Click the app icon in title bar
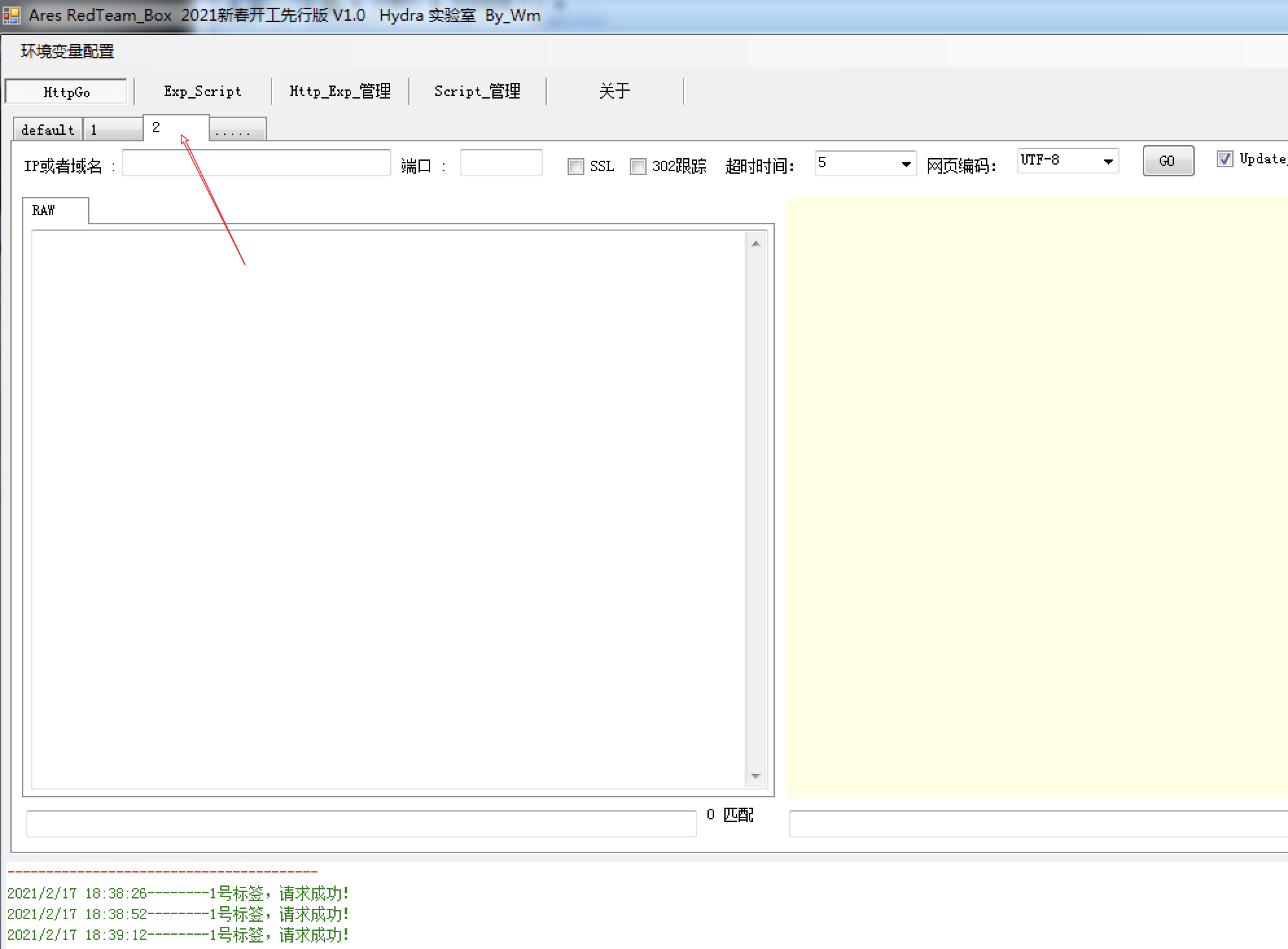The height and width of the screenshot is (949, 1288). click(x=12, y=15)
